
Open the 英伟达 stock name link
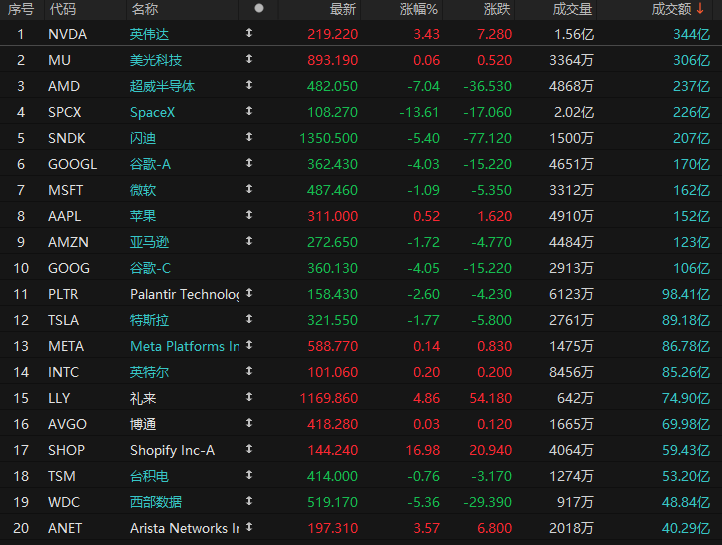149,34
